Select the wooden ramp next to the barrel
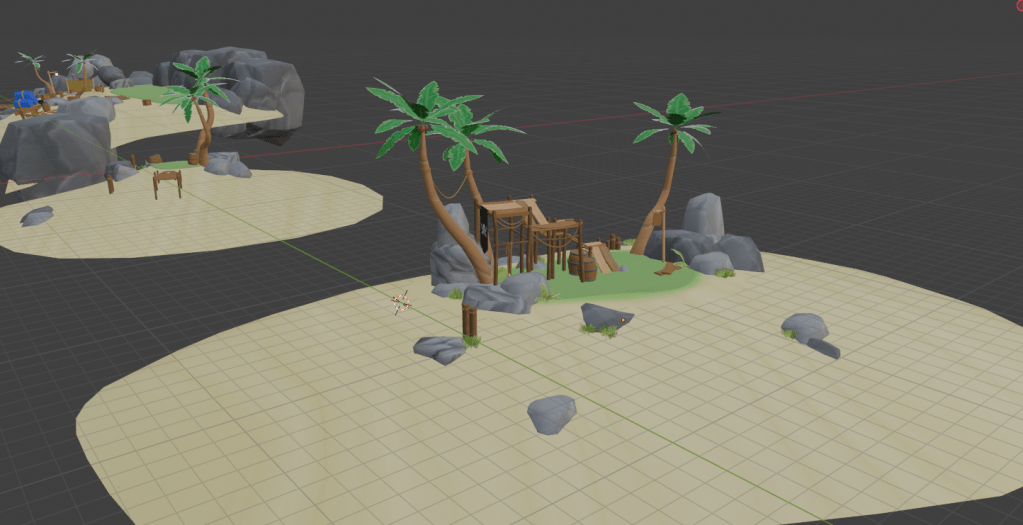1023x525 pixels. 603,259
